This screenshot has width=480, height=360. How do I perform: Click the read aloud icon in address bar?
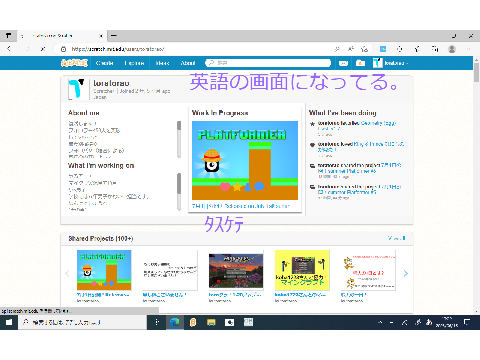[x=351, y=49]
